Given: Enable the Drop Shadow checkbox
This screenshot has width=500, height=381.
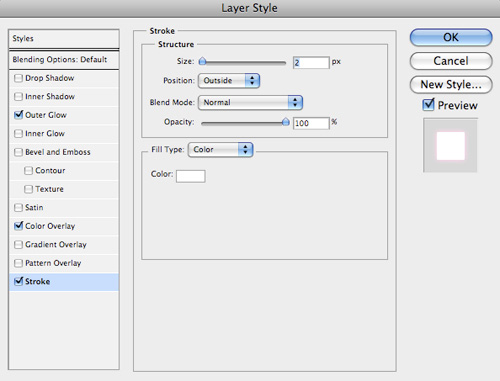Looking at the screenshot, I should point(18,78).
